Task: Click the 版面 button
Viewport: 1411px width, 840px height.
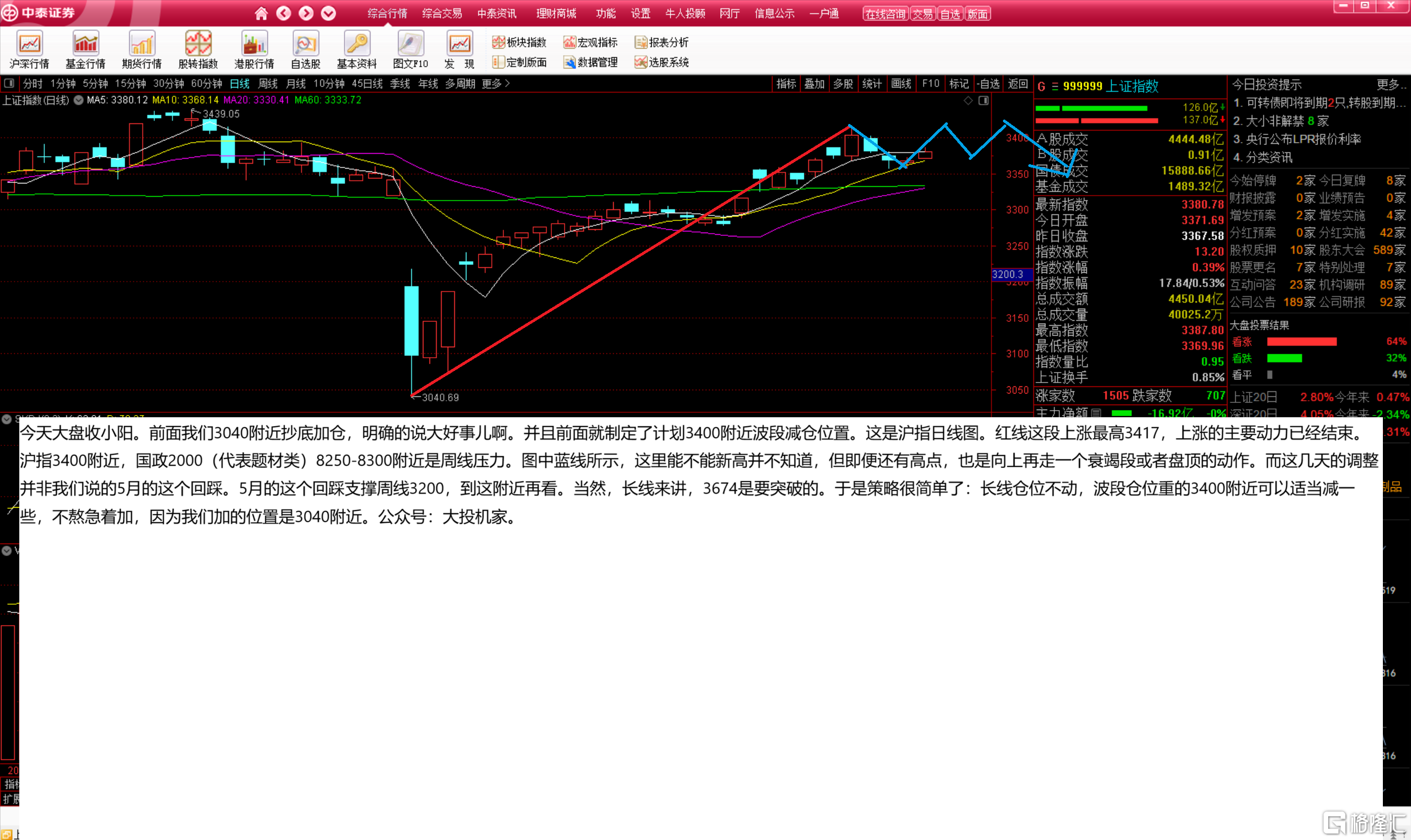Action: point(978,14)
